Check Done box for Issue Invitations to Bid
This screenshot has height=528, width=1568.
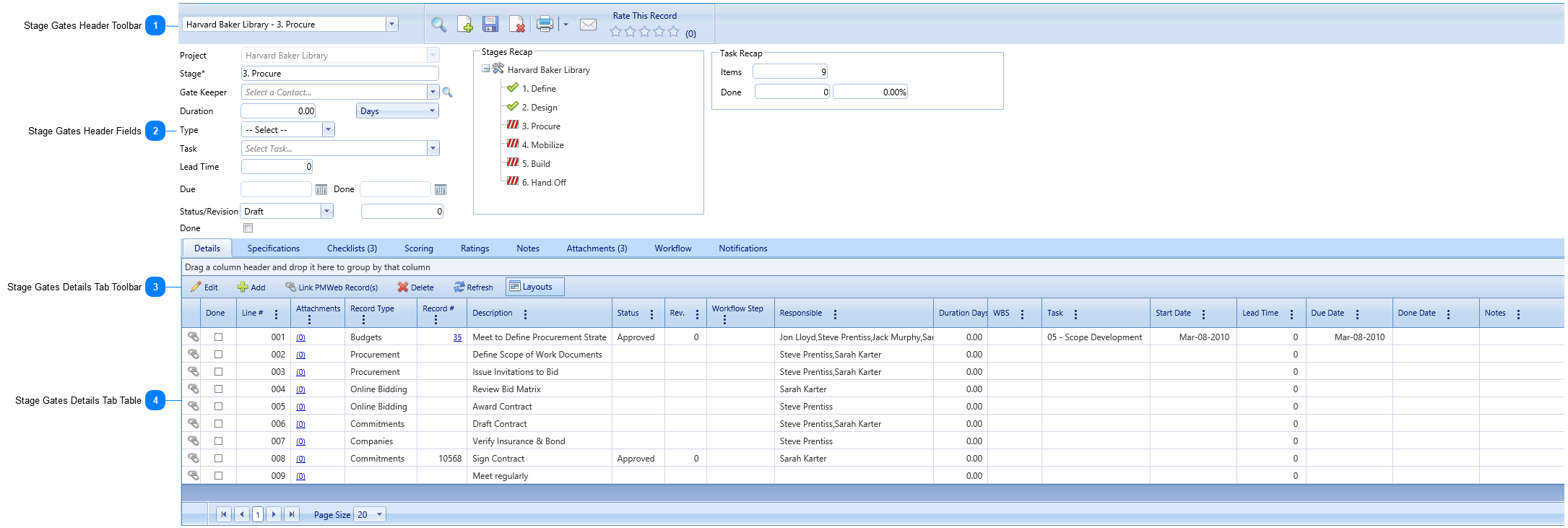click(219, 372)
